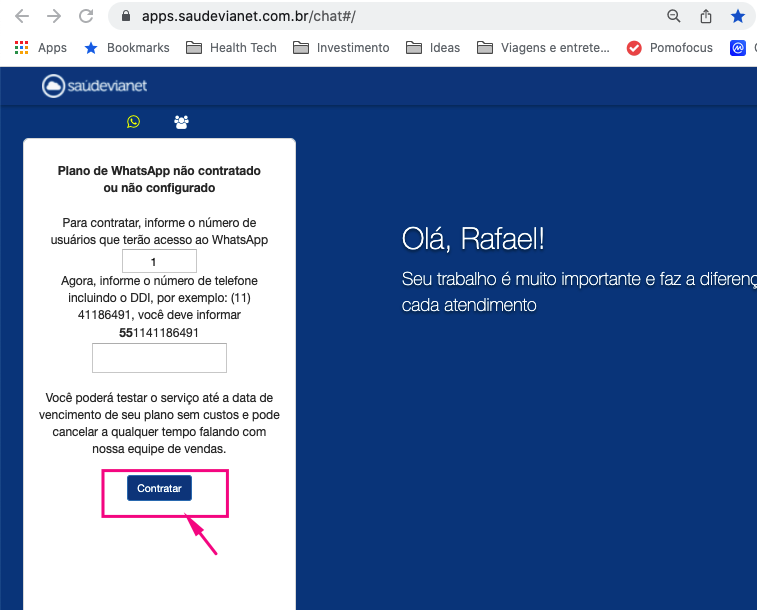Viewport: 757px width, 610px height.
Task: Click the Olá, Rafael! greeting
Action: coord(473,238)
